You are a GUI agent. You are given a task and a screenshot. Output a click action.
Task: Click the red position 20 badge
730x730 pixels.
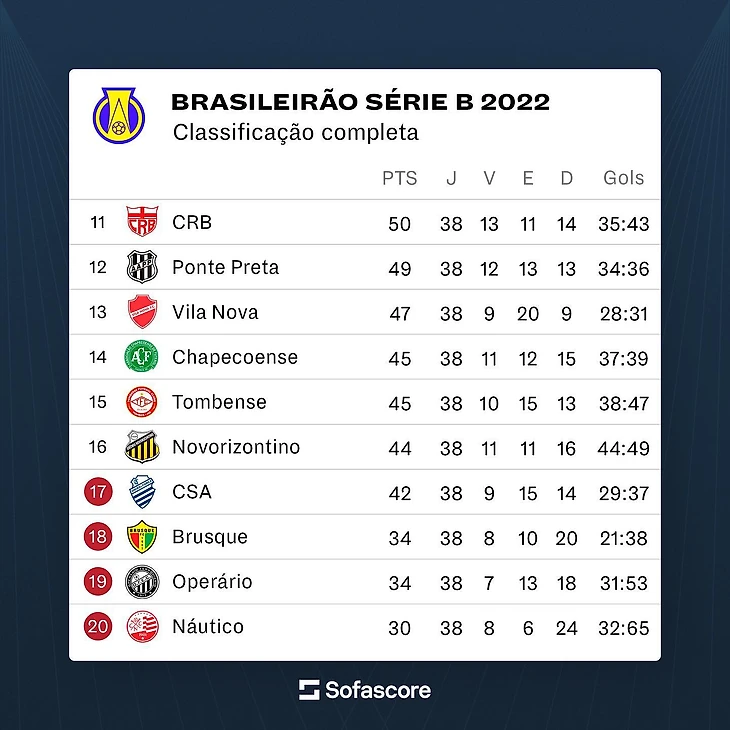click(98, 627)
